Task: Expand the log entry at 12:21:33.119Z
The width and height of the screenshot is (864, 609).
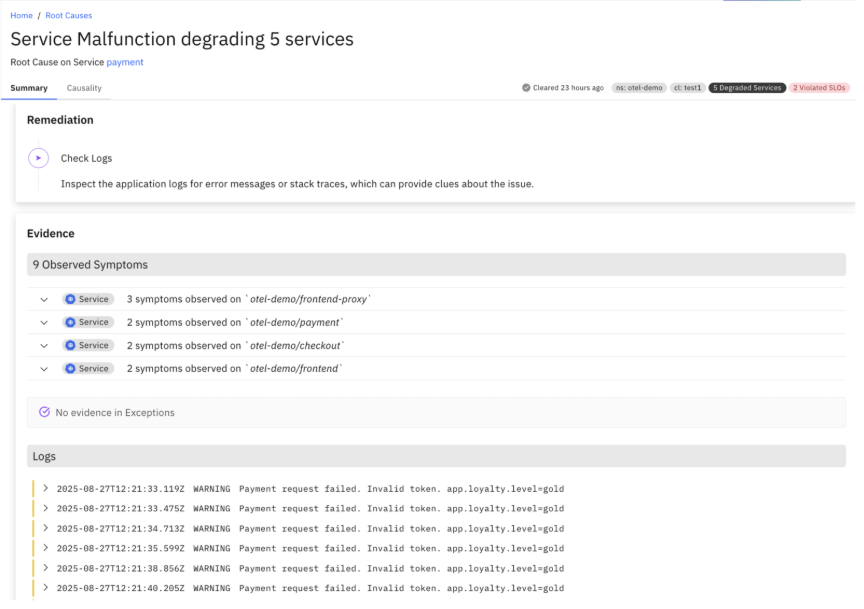Action: (46, 488)
